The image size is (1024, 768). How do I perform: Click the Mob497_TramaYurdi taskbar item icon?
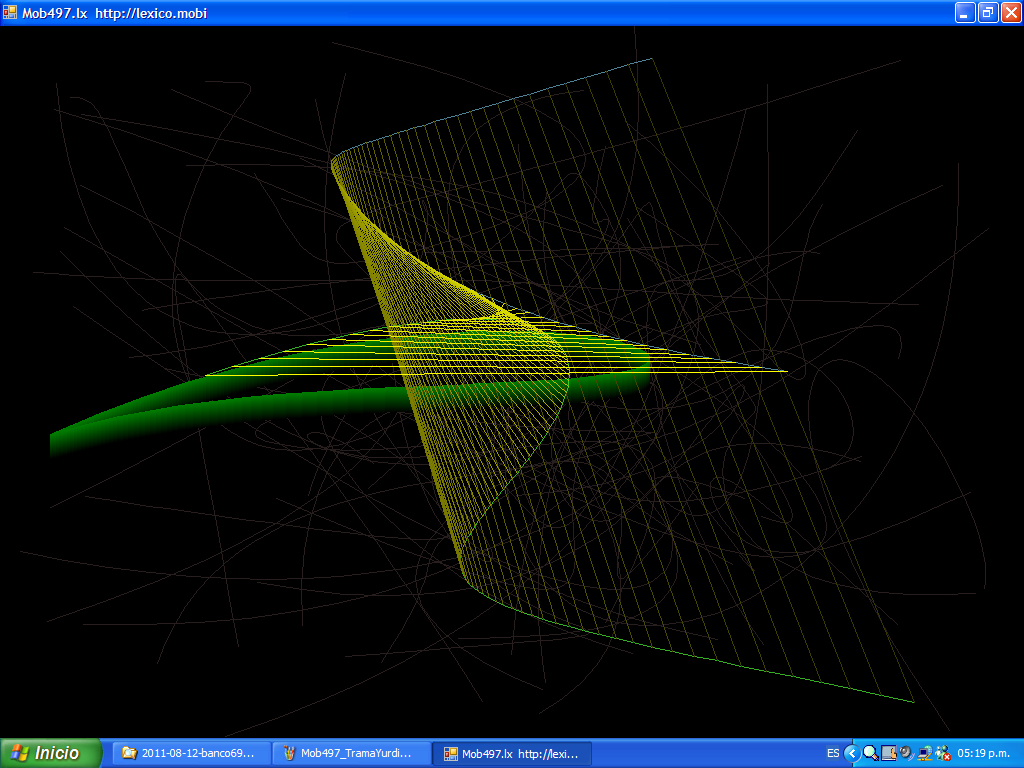[289, 753]
